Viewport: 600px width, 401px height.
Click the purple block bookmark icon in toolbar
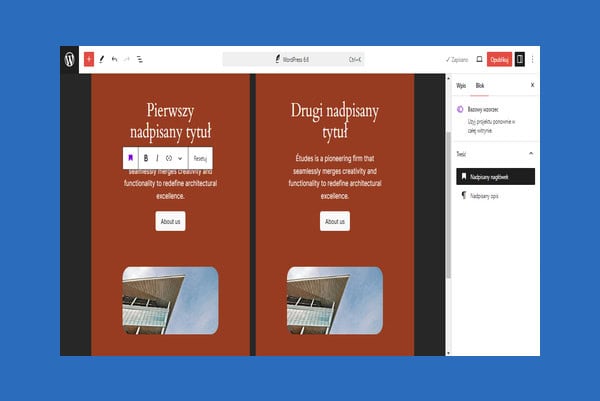coord(130,158)
